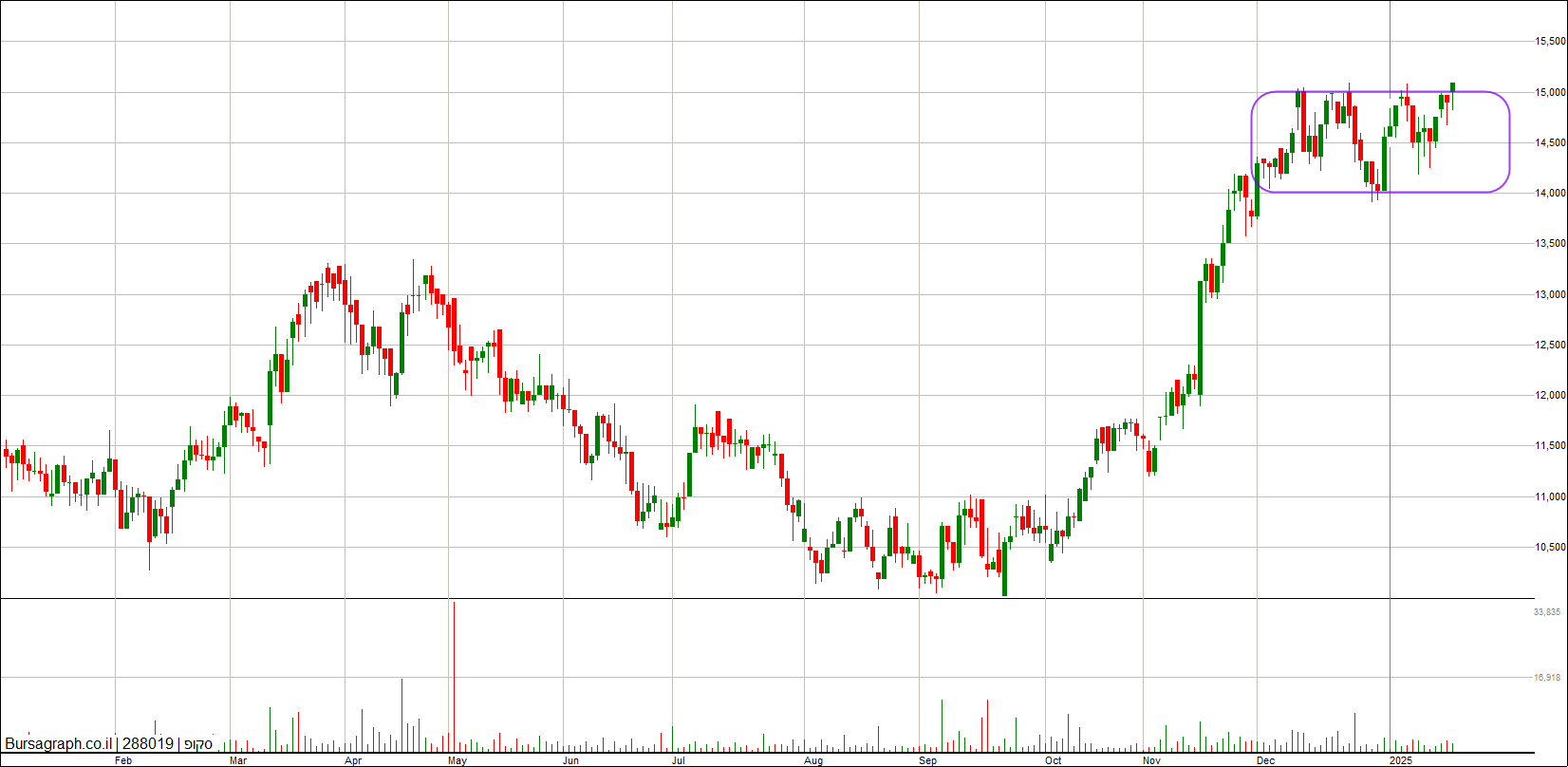Click the 14,500 price level label
Screen dimensions: 1568x767
(1550, 143)
